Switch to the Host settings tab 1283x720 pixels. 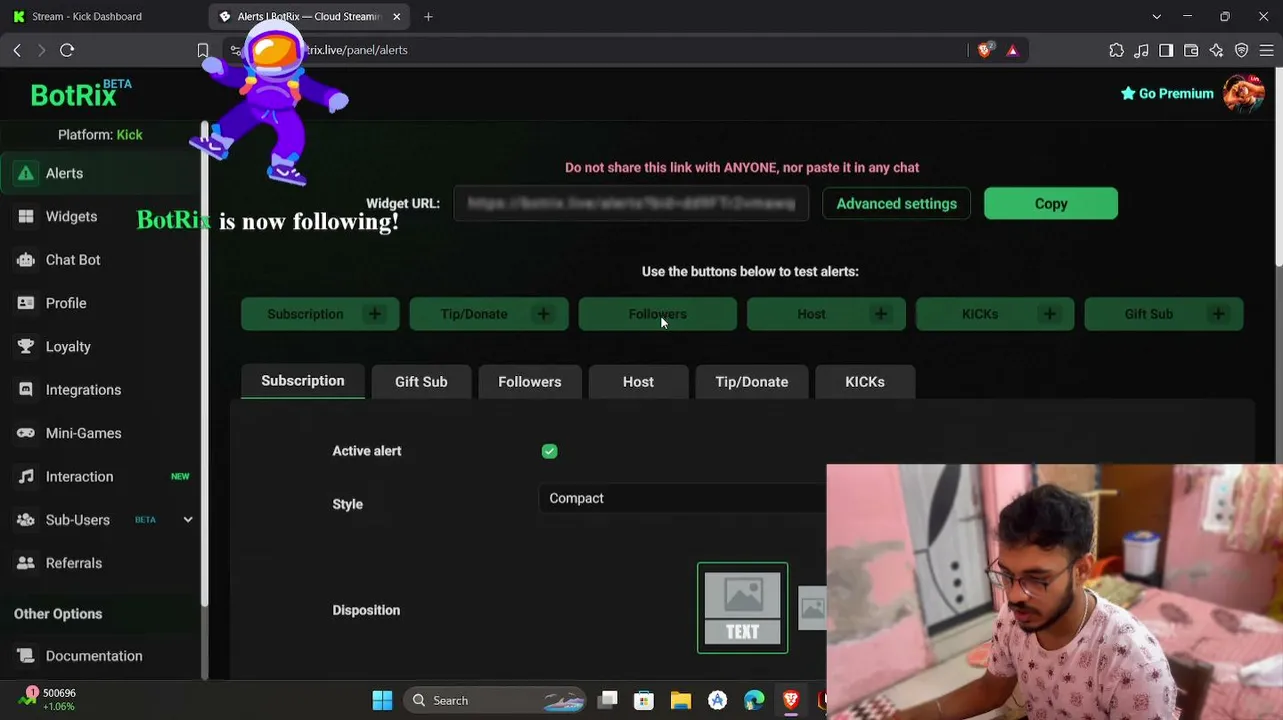tap(638, 381)
